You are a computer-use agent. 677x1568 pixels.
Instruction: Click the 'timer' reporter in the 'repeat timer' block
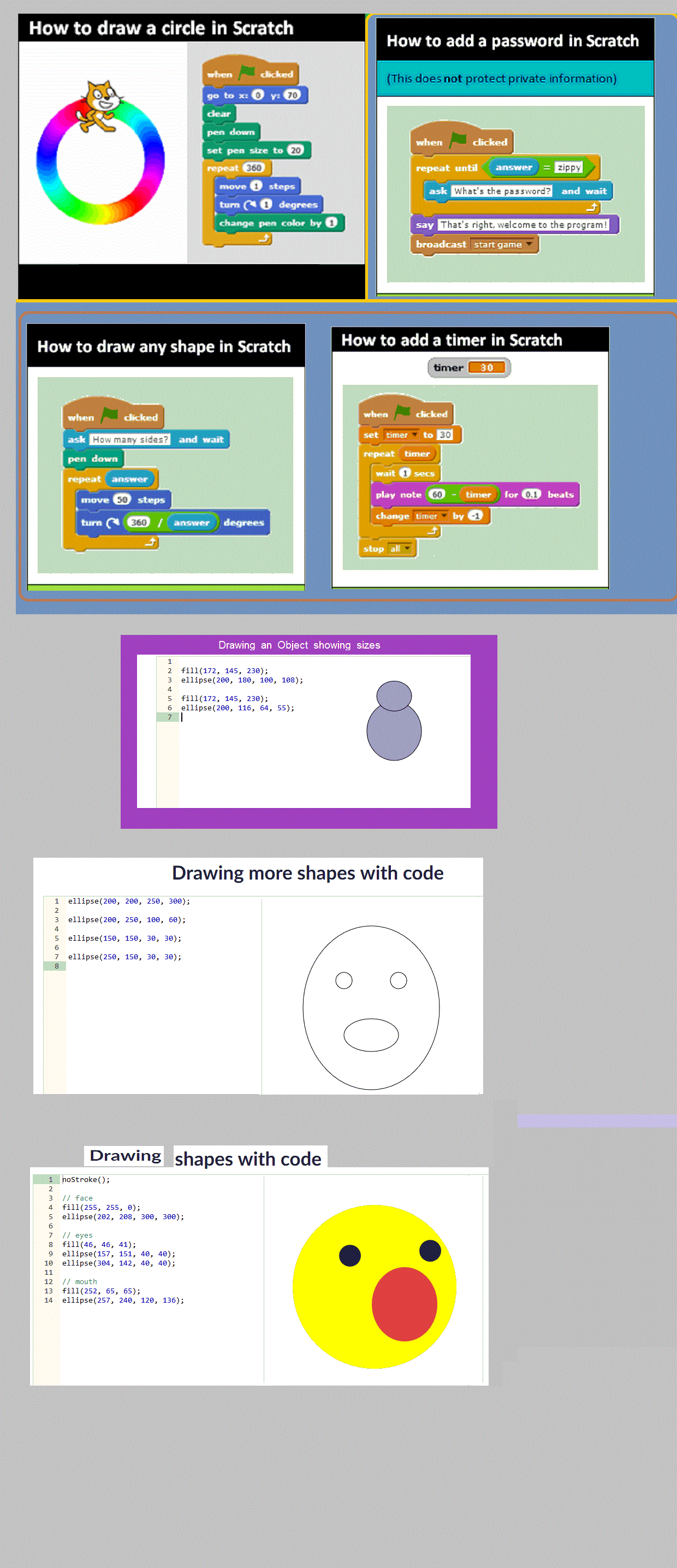tap(417, 454)
